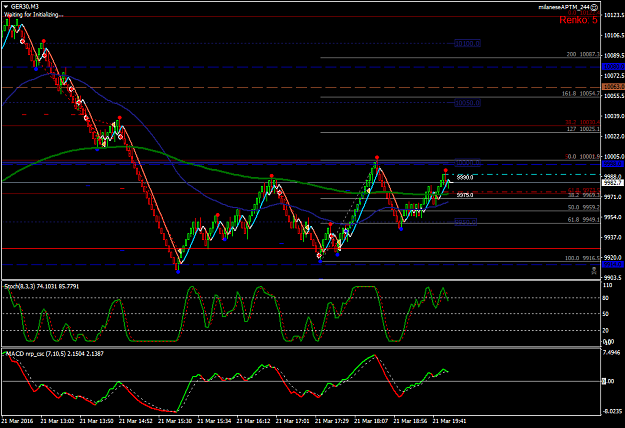Select Fibonacci label '161.8 10054.7'

(581, 94)
